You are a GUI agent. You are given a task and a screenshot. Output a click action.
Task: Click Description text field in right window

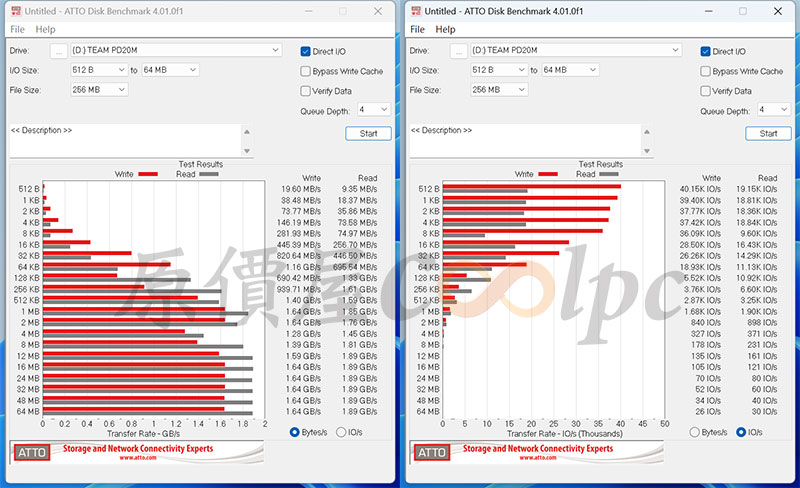[x=526, y=140]
